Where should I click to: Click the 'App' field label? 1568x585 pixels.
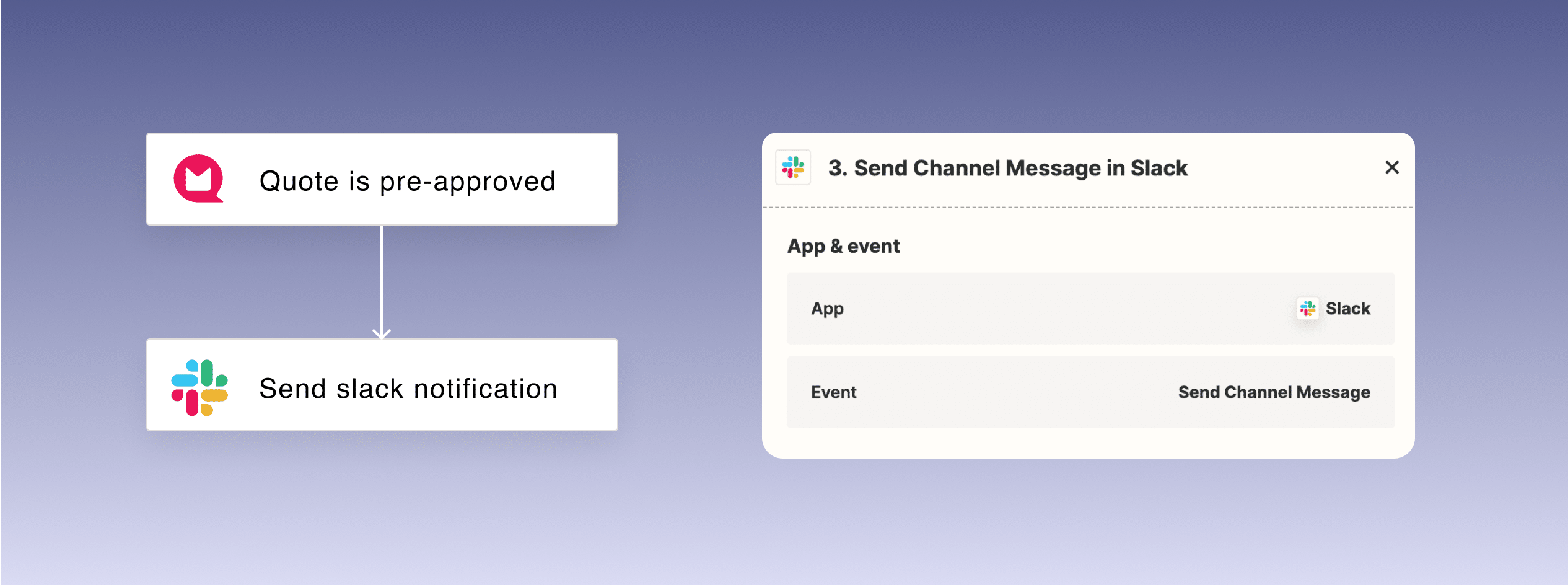coord(828,309)
